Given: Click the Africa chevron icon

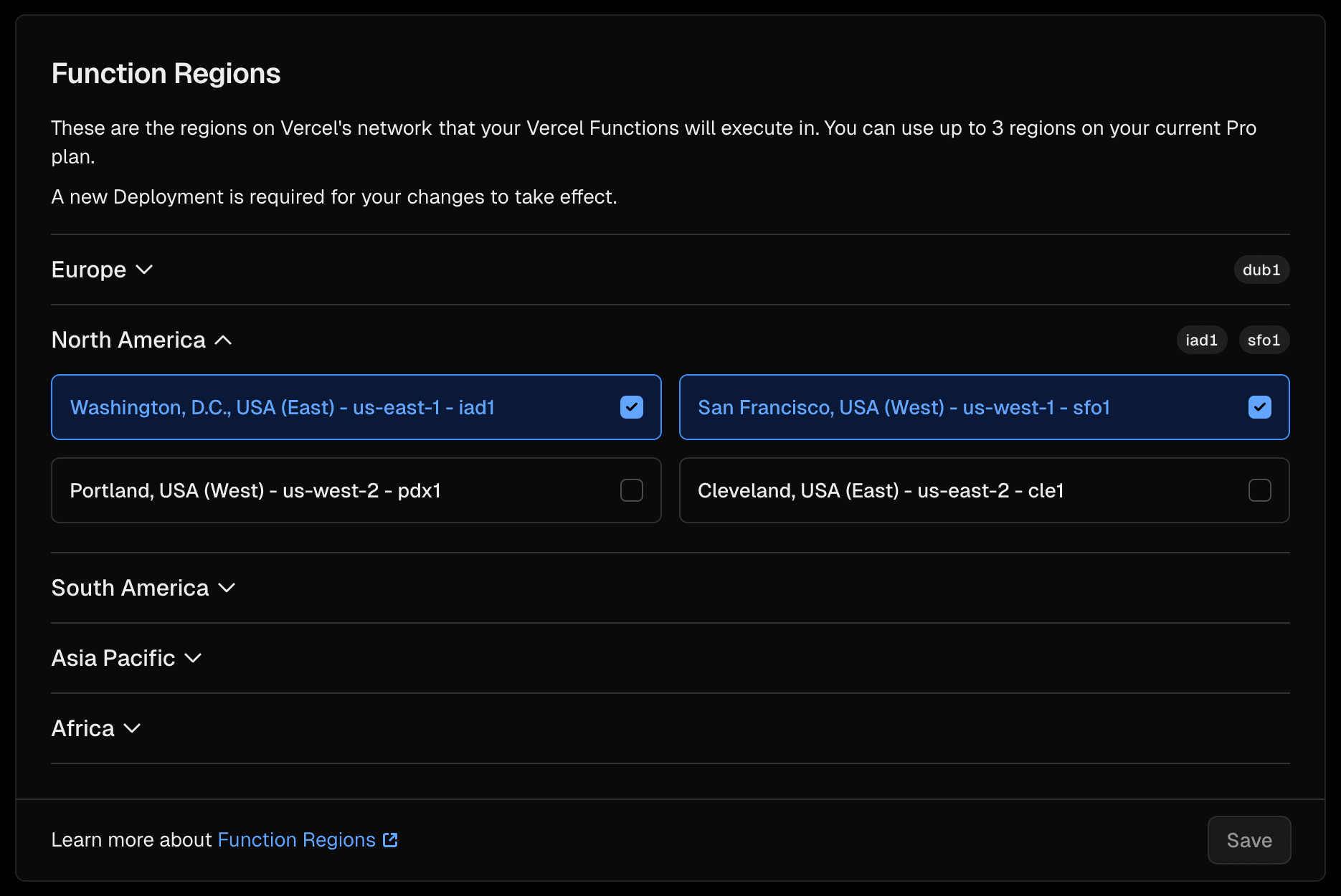Looking at the screenshot, I should coord(132,729).
